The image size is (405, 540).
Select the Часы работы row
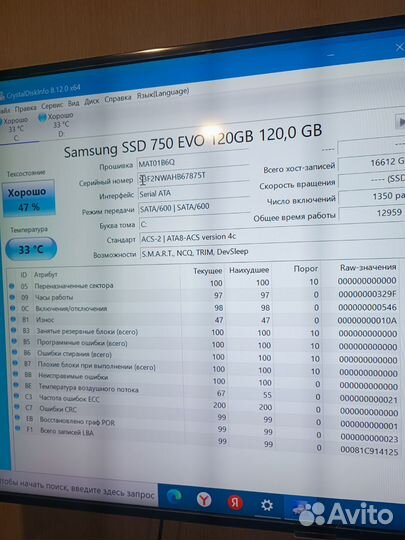tap(203, 296)
